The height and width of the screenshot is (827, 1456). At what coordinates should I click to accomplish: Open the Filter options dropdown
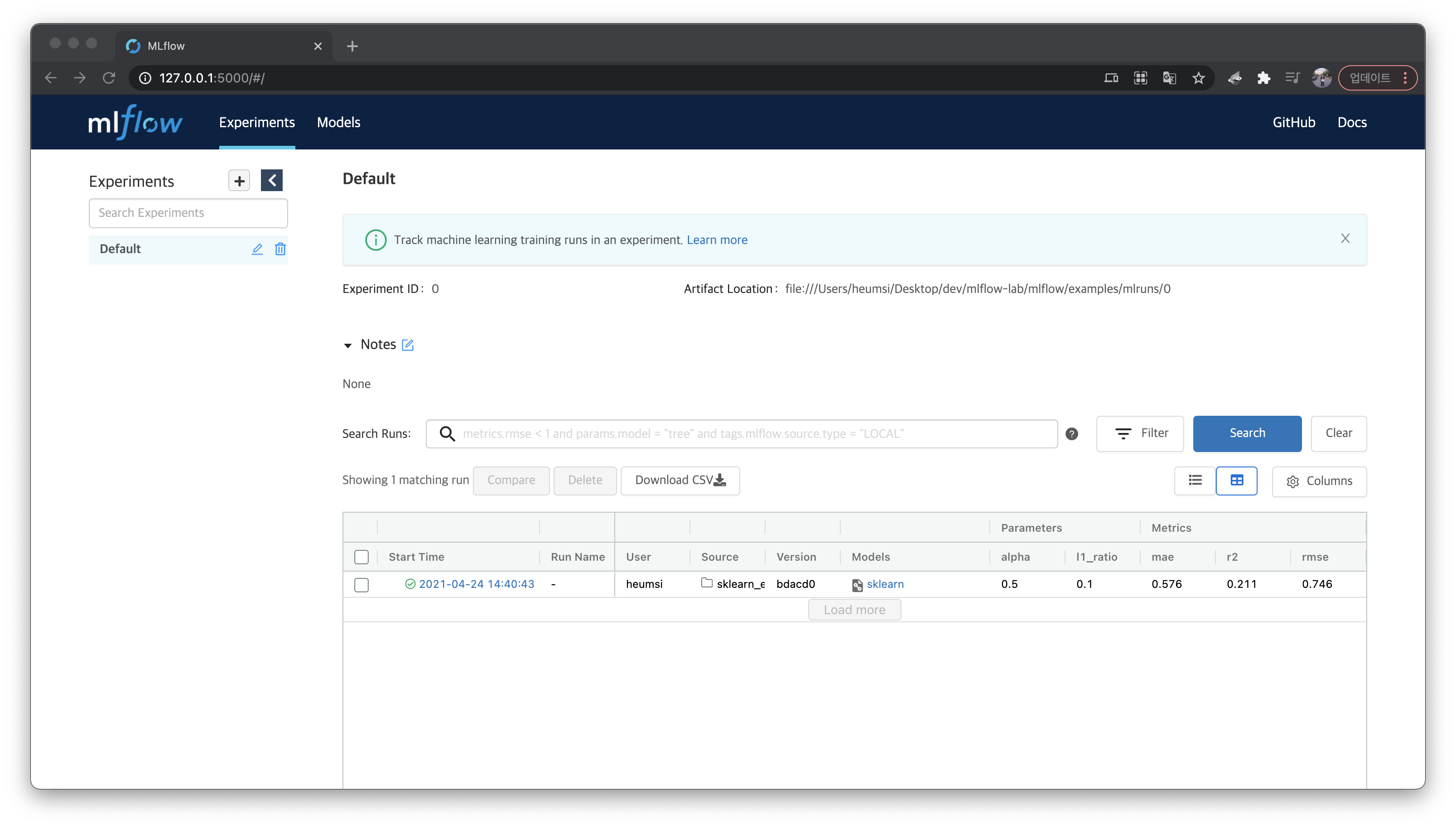(1140, 433)
